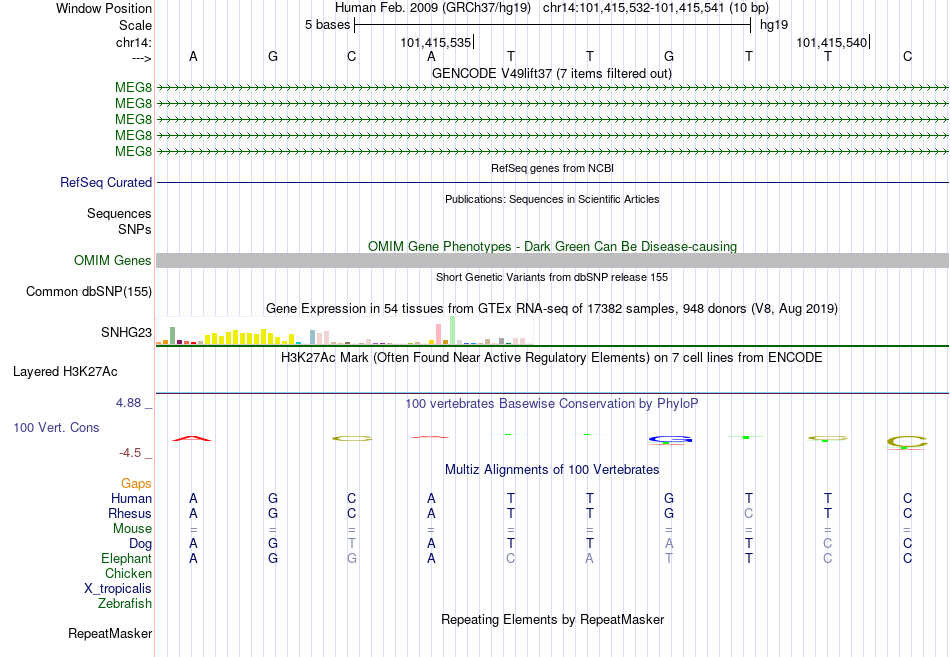Click the SNHG23 gene label
This screenshot has height=657, width=950.
coord(126,332)
